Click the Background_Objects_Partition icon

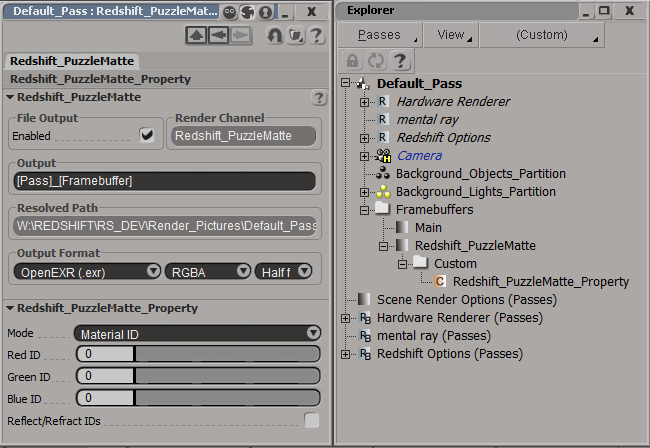coord(383,173)
